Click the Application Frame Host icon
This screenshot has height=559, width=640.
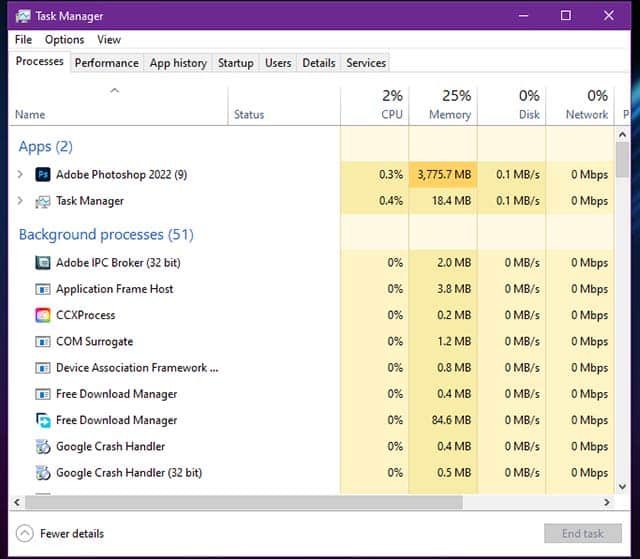pyautogui.click(x=43, y=289)
